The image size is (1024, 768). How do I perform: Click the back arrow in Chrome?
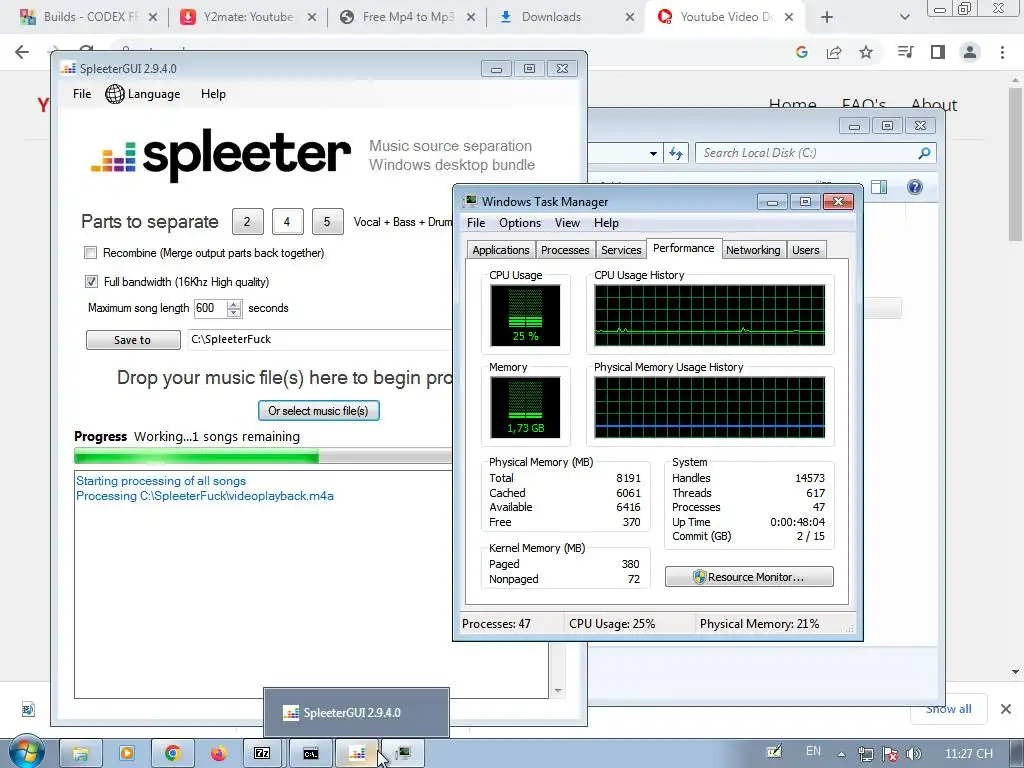pos(22,52)
